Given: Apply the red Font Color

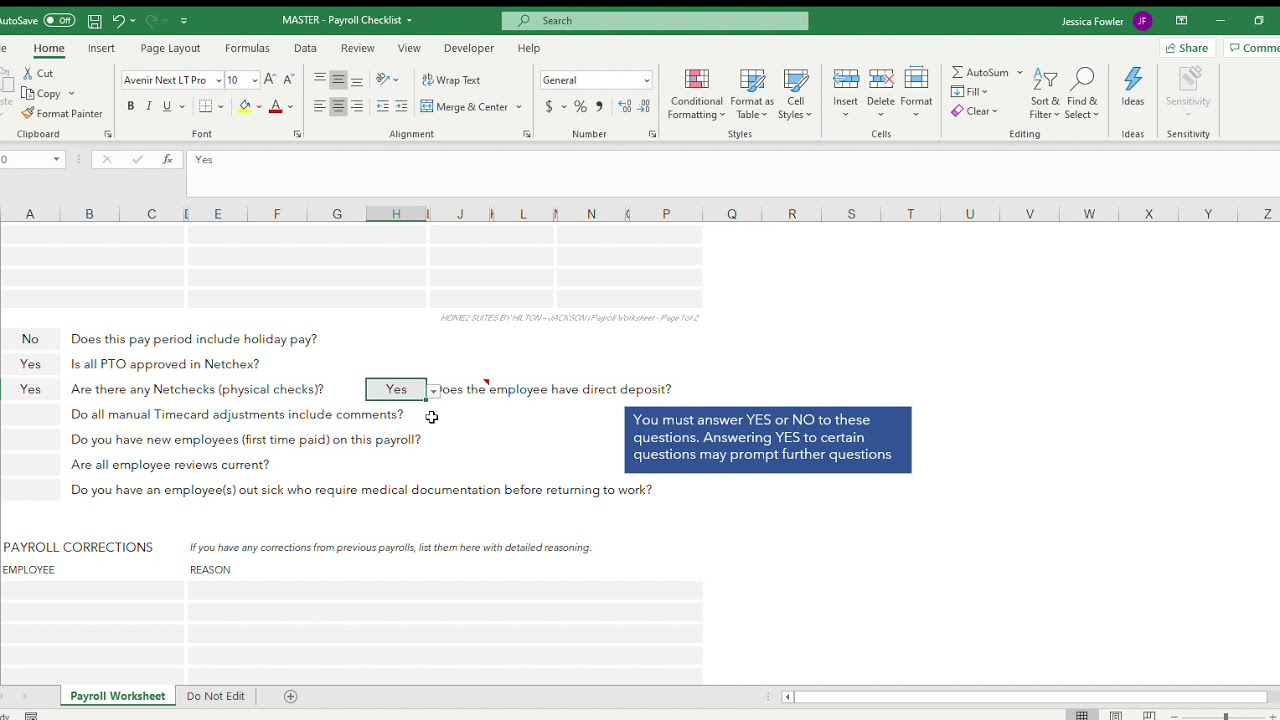Looking at the screenshot, I should click(x=276, y=106).
